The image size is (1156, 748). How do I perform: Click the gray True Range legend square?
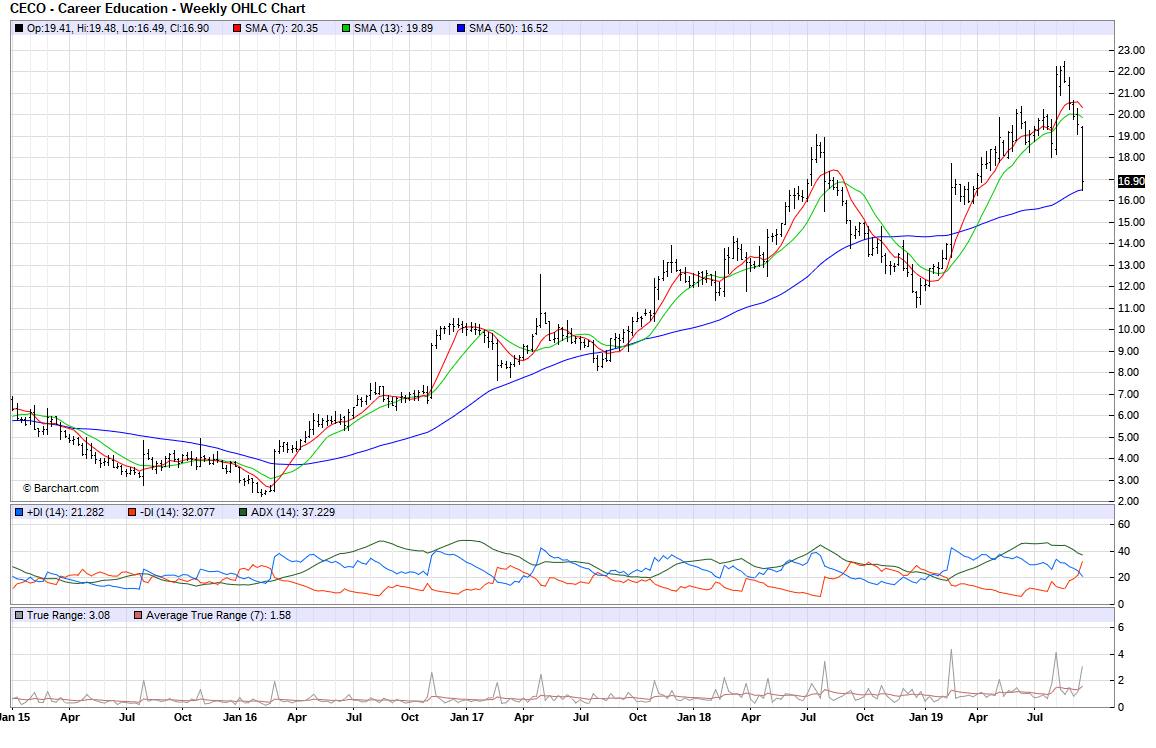point(19,615)
